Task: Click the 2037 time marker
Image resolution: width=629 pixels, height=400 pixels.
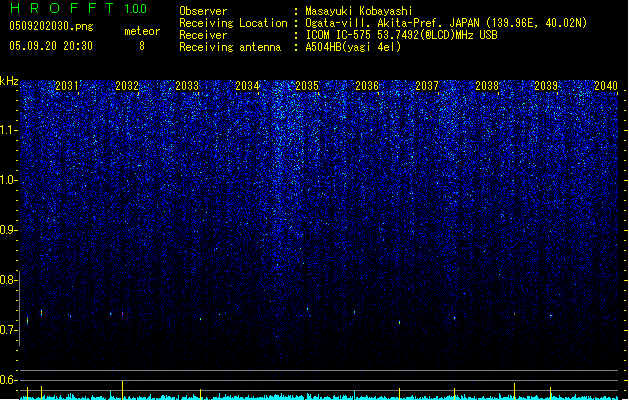Action: (x=427, y=86)
